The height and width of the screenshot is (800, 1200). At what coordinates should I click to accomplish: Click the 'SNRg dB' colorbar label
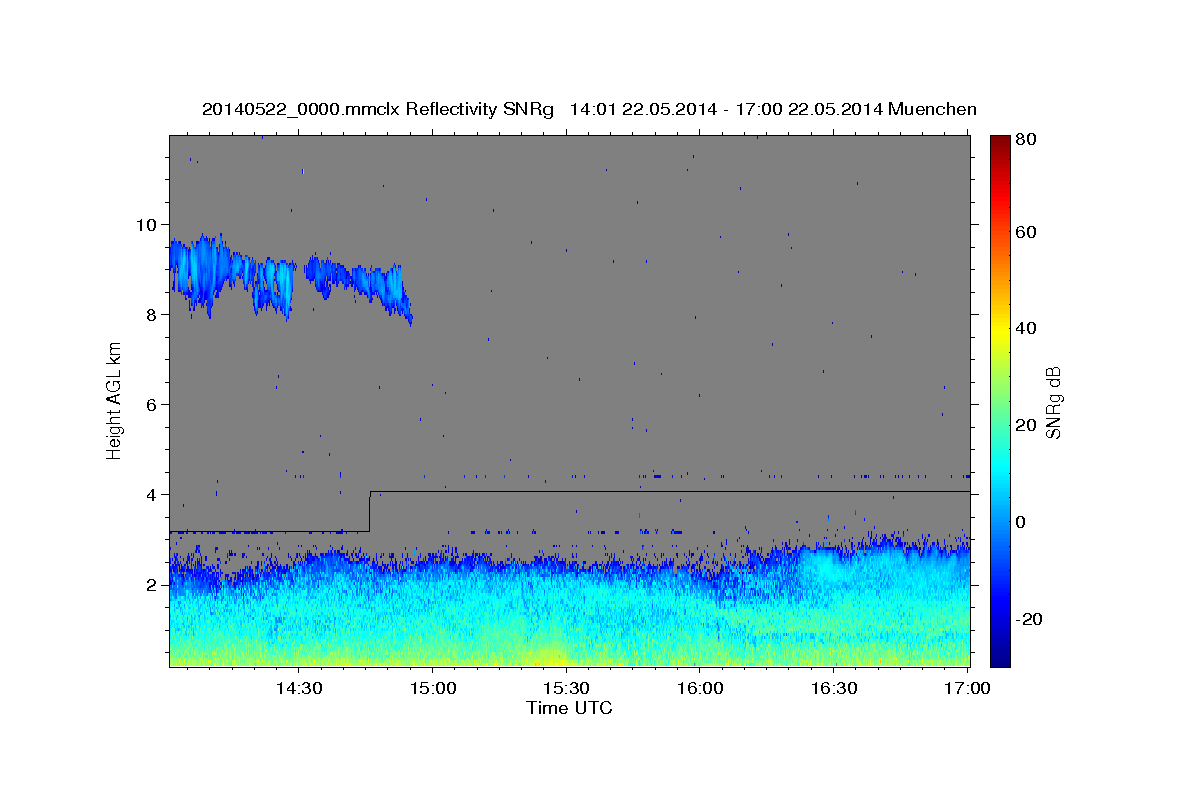click(x=1053, y=402)
